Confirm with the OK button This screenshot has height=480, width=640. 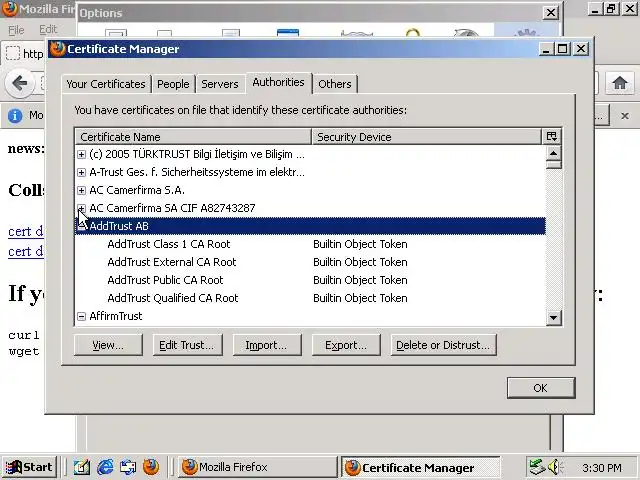coord(541,388)
